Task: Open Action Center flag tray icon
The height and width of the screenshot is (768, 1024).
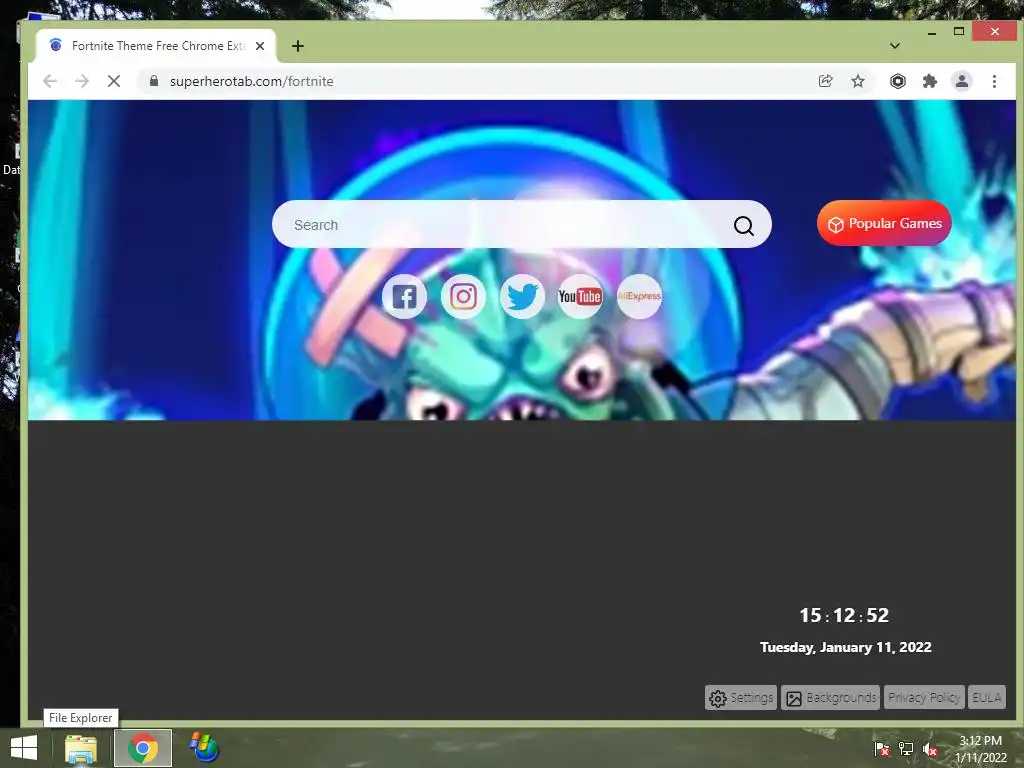Action: pyautogui.click(x=882, y=748)
